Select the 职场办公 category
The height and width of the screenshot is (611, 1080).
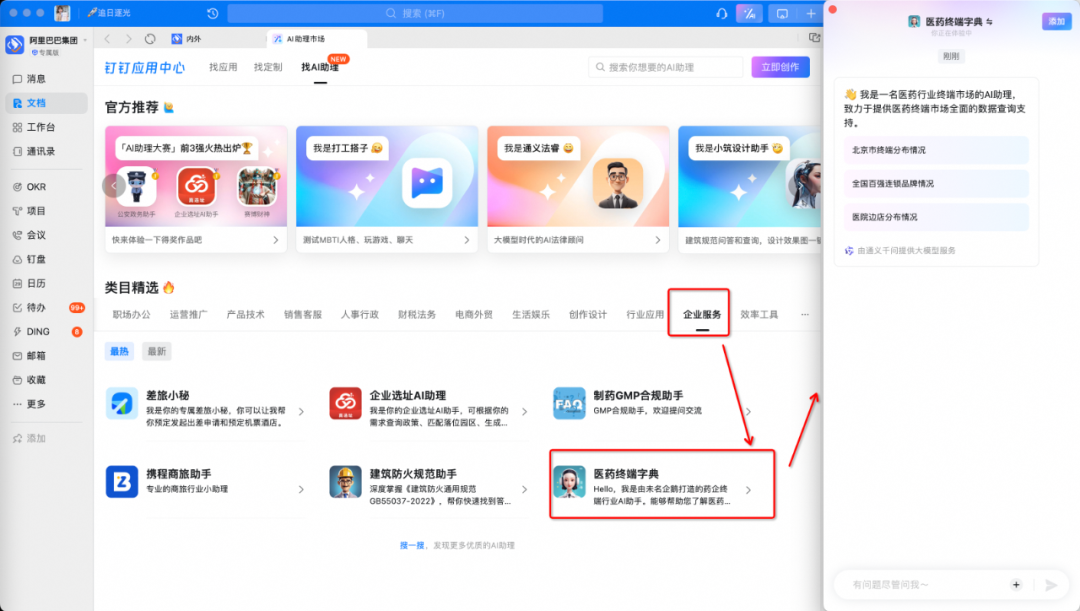tap(132, 315)
